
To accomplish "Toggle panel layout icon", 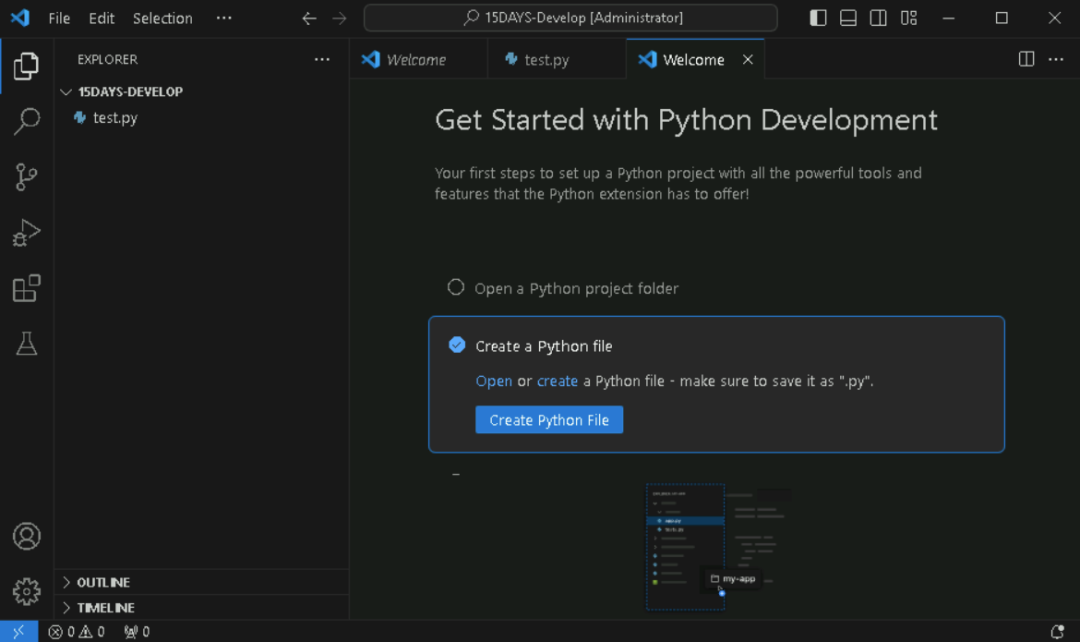I will point(848,18).
